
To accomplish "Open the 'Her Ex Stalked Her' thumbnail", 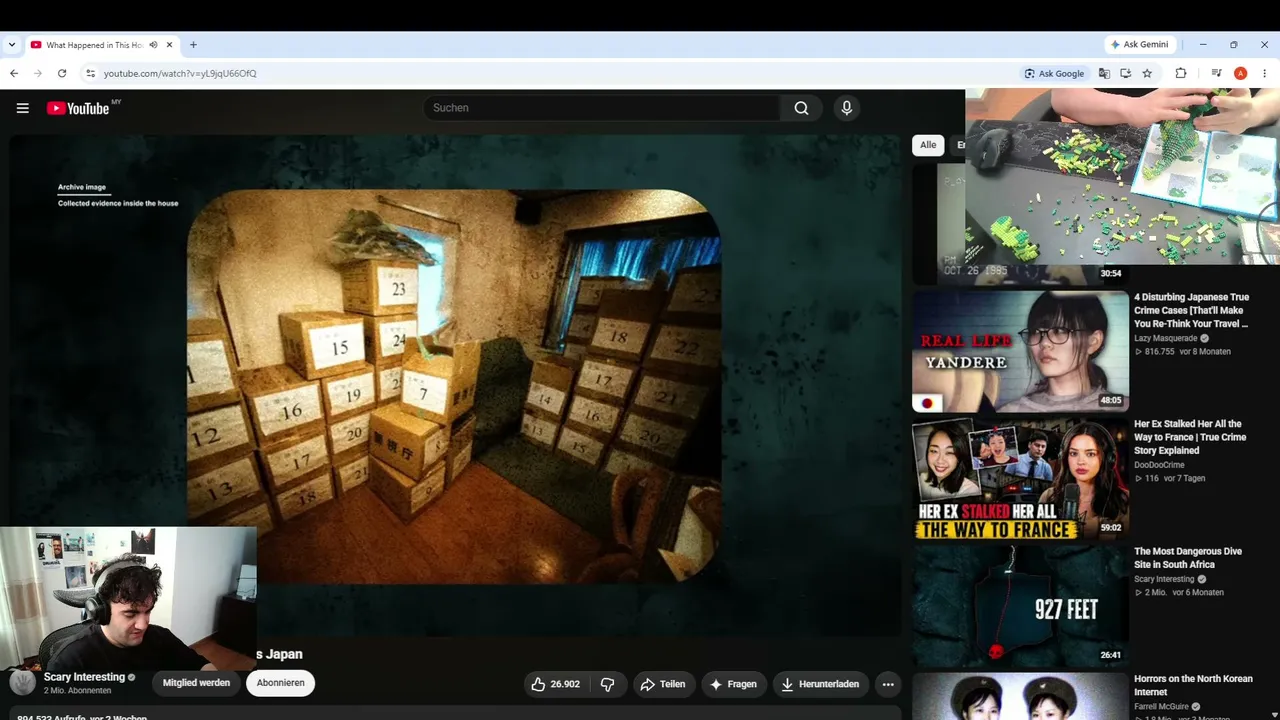I will coord(1020,478).
